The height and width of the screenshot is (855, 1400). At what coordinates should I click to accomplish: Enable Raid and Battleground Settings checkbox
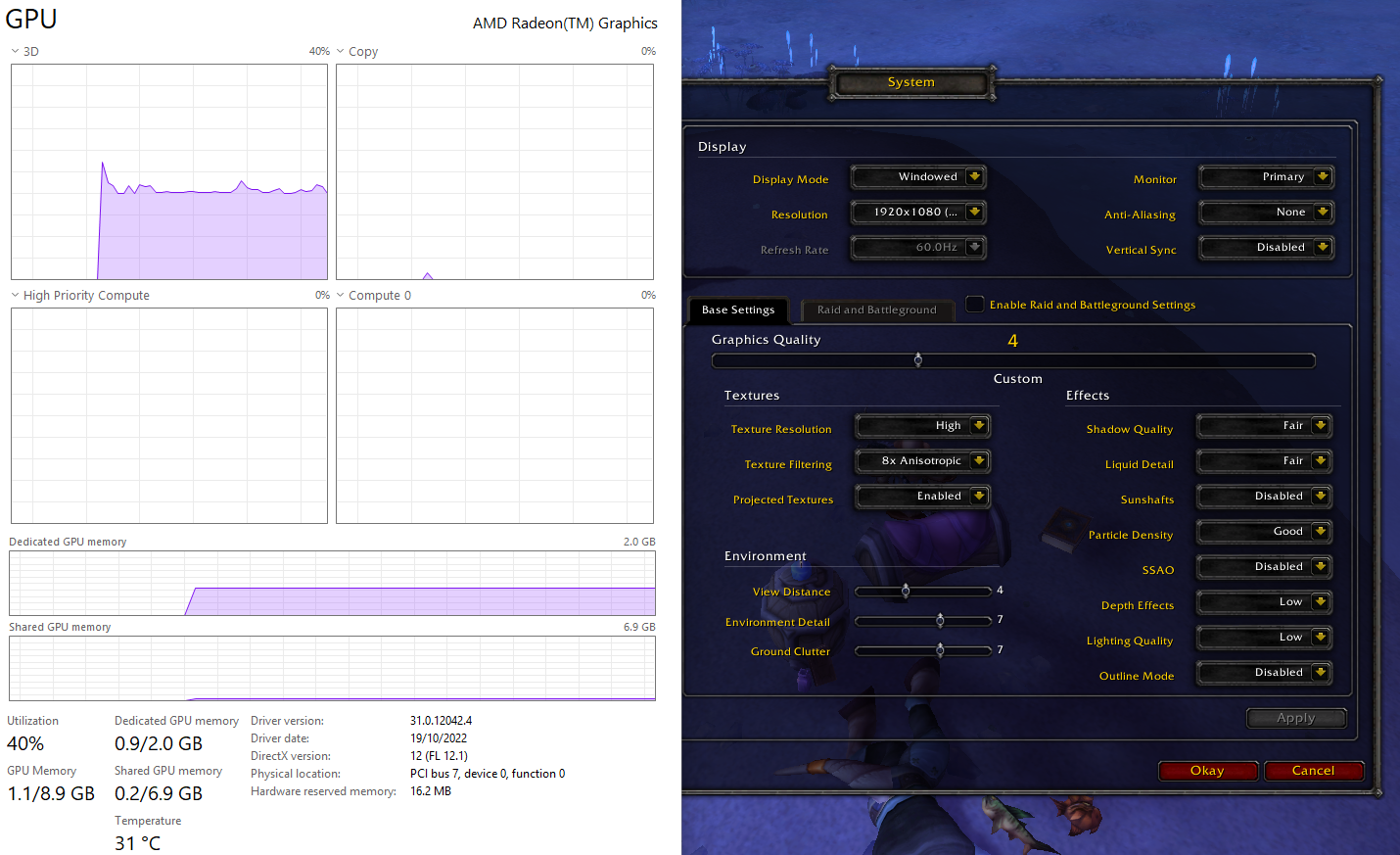975,305
